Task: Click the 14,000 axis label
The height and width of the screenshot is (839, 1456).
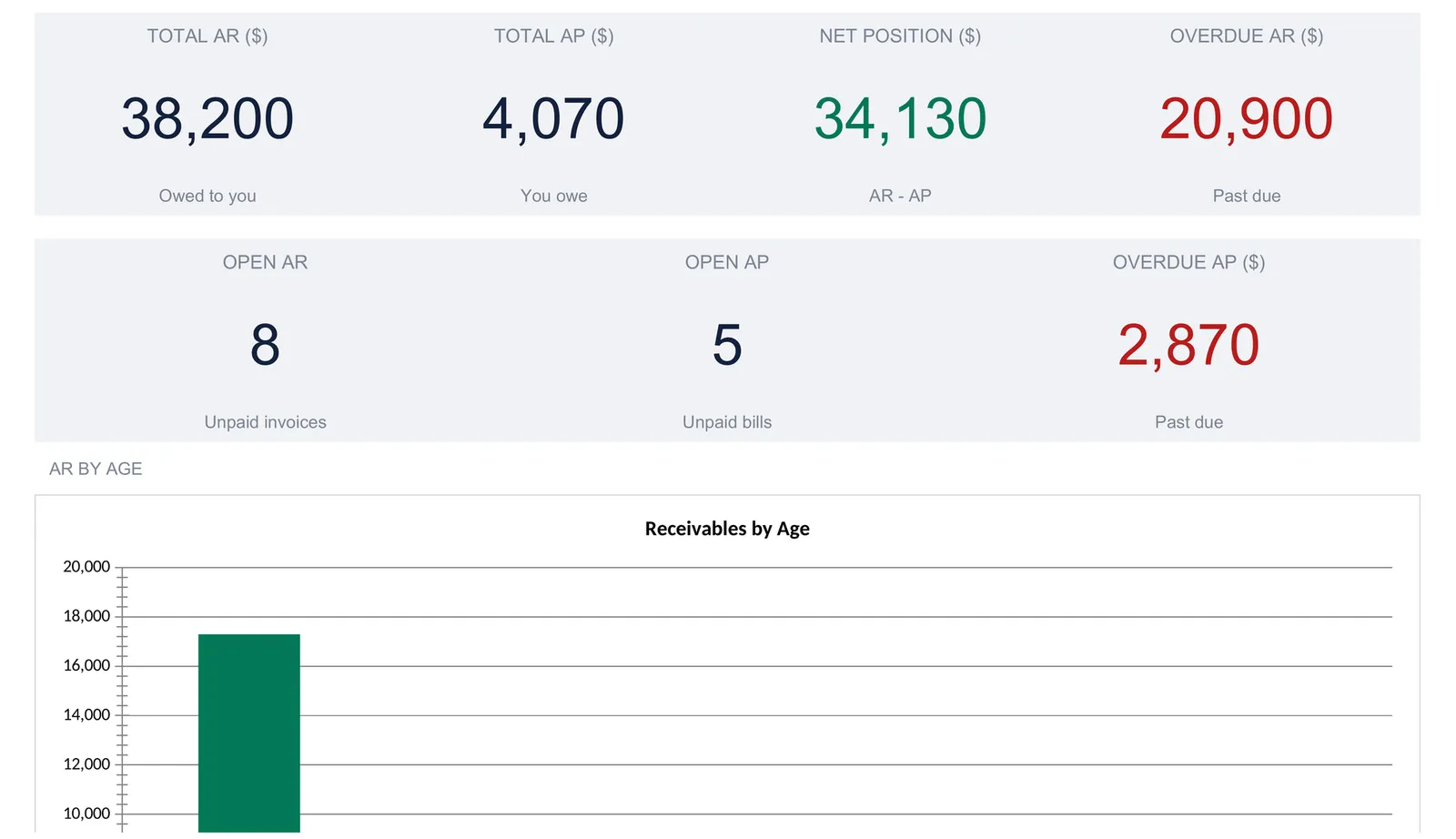Action: tap(86, 715)
